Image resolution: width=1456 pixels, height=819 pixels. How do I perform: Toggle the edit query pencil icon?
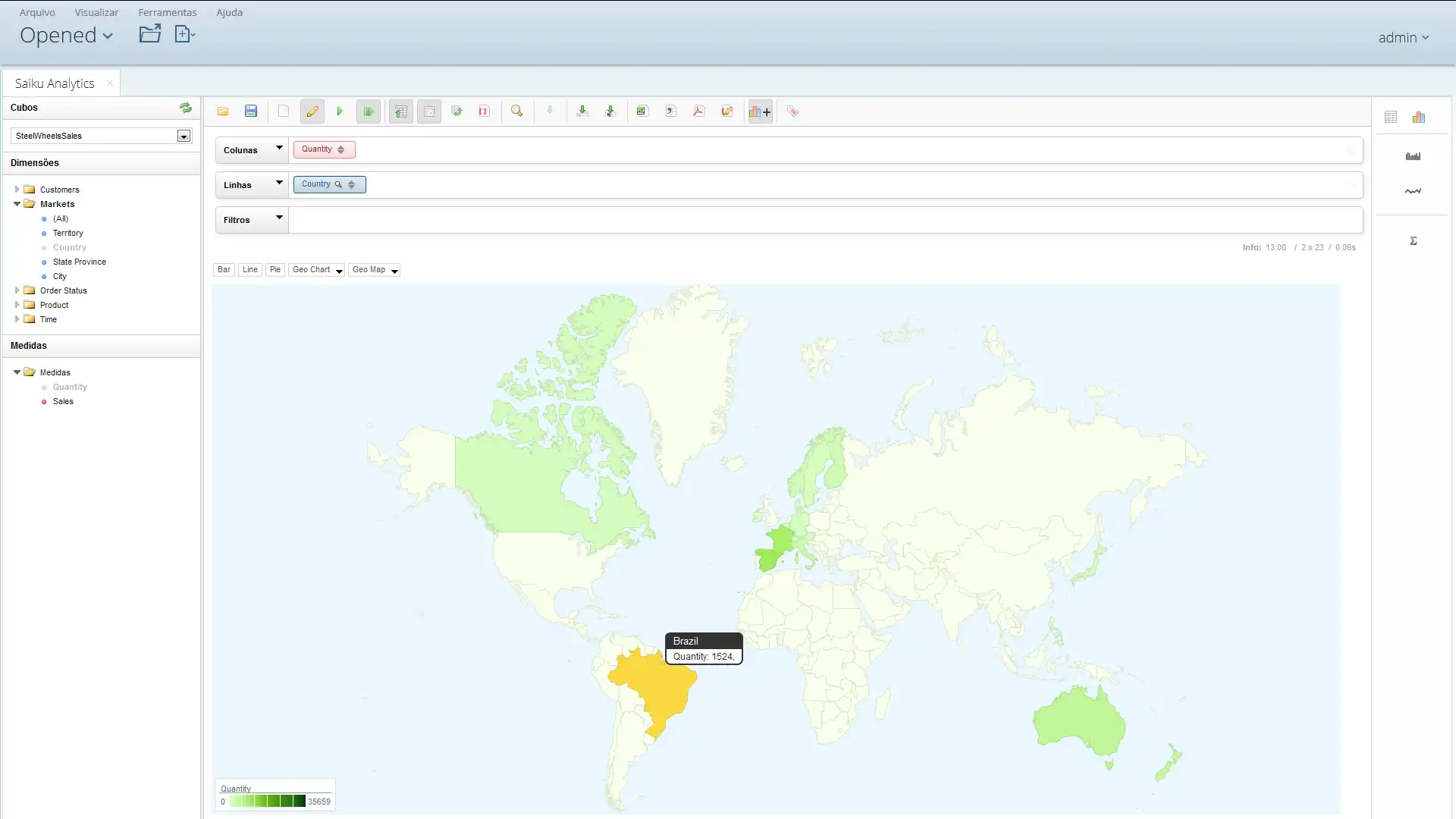[x=312, y=111]
